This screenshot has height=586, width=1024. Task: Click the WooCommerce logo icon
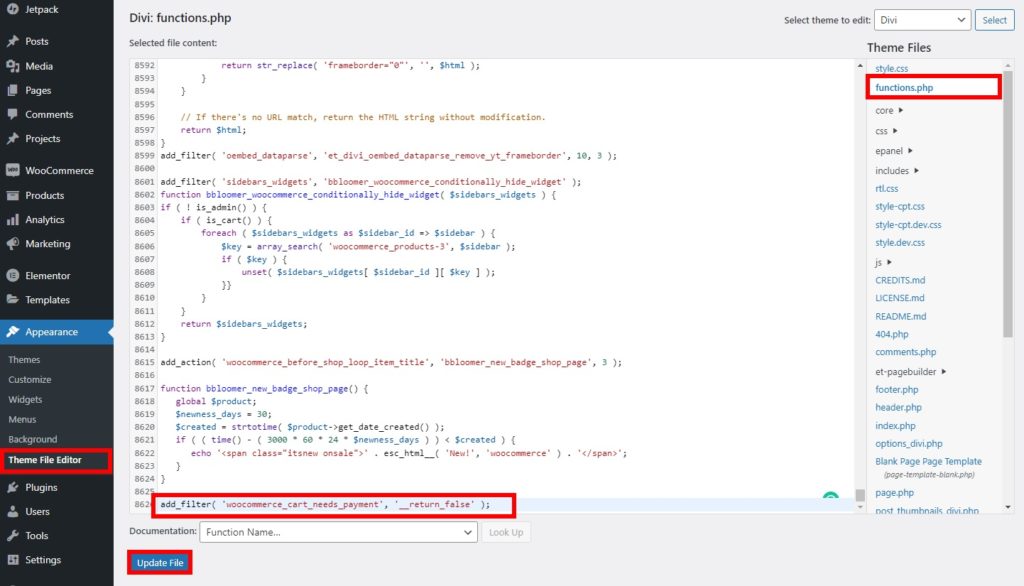[x=12, y=171]
